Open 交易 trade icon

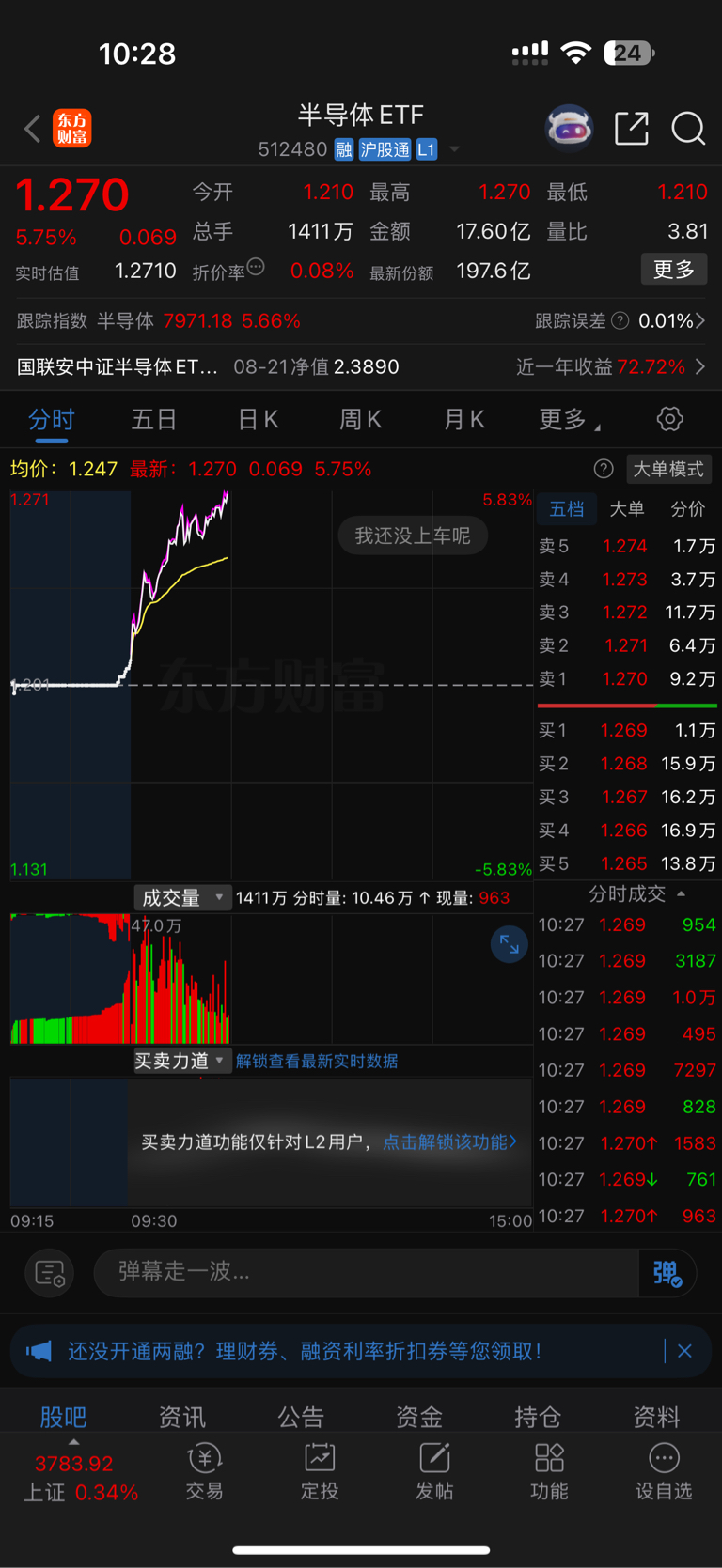(x=204, y=1472)
